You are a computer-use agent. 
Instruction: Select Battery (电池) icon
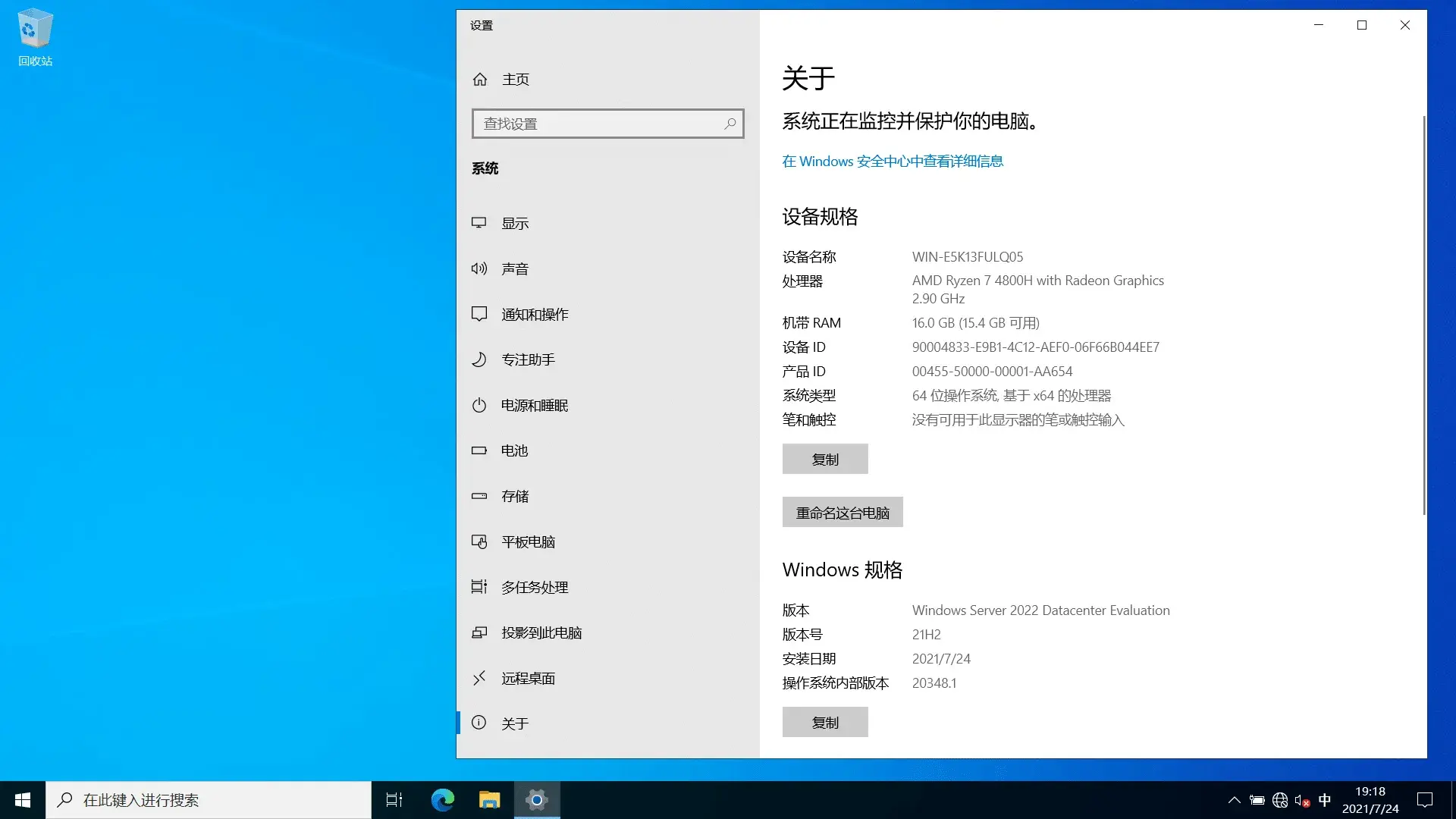click(x=479, y=450)
